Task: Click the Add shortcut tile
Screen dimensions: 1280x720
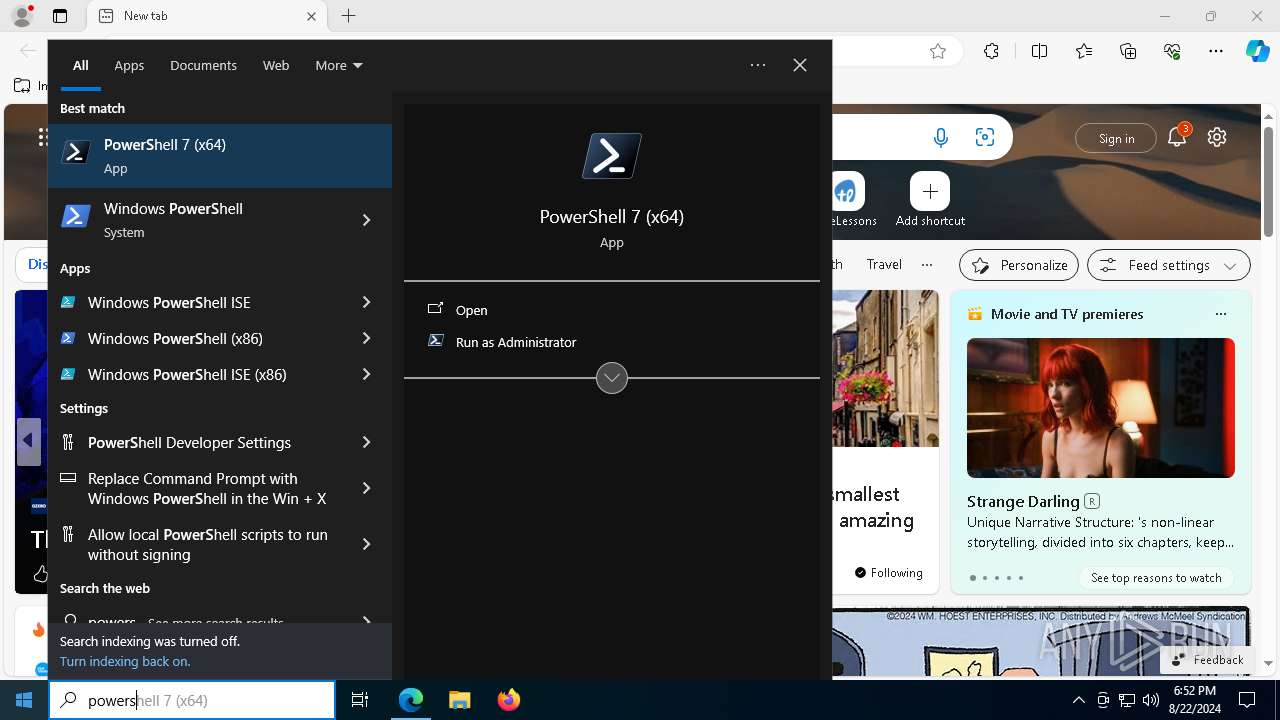Action: click(930, 199)
